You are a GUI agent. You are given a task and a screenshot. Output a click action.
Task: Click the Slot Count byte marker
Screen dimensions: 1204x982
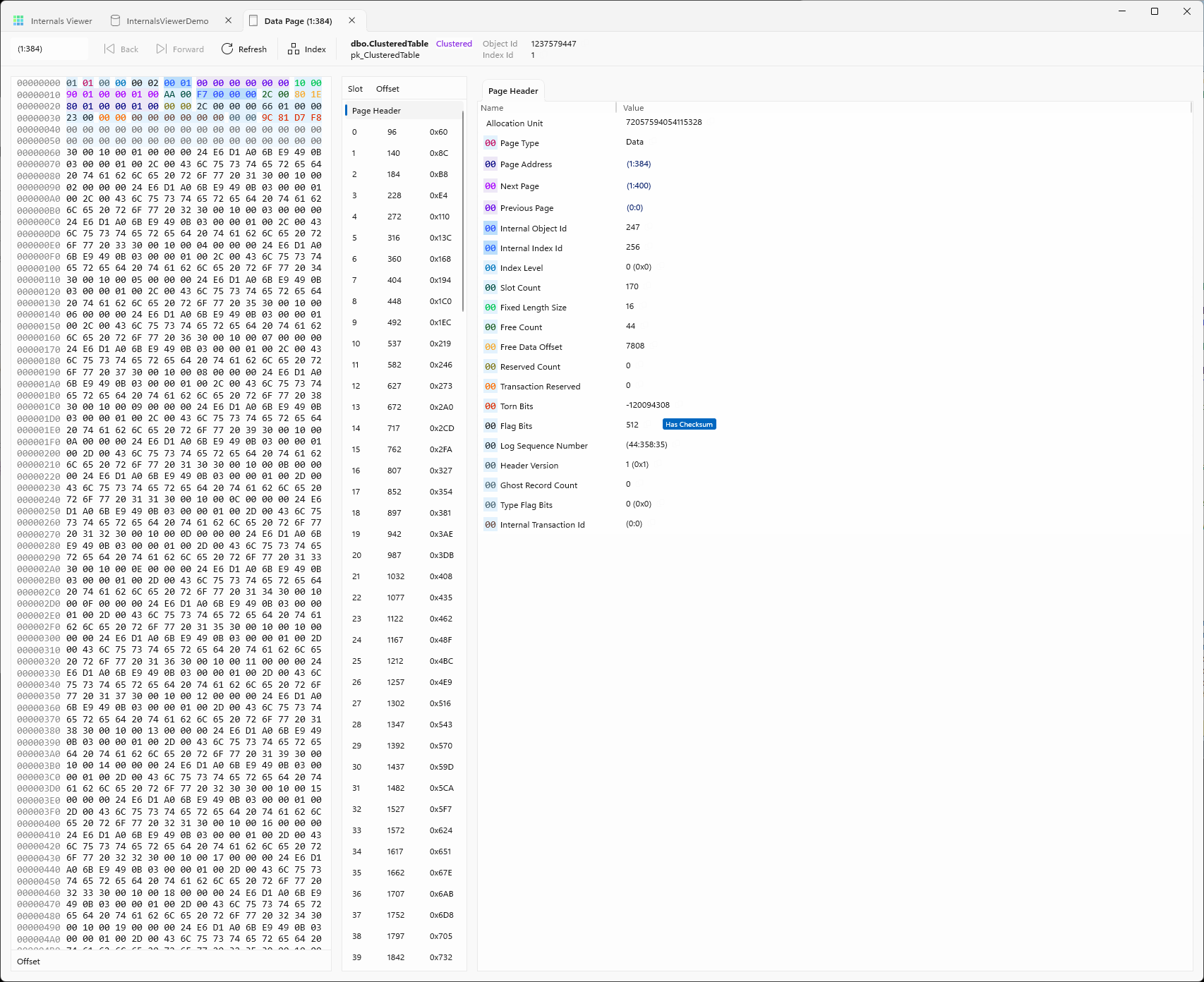tap(490, 288)
